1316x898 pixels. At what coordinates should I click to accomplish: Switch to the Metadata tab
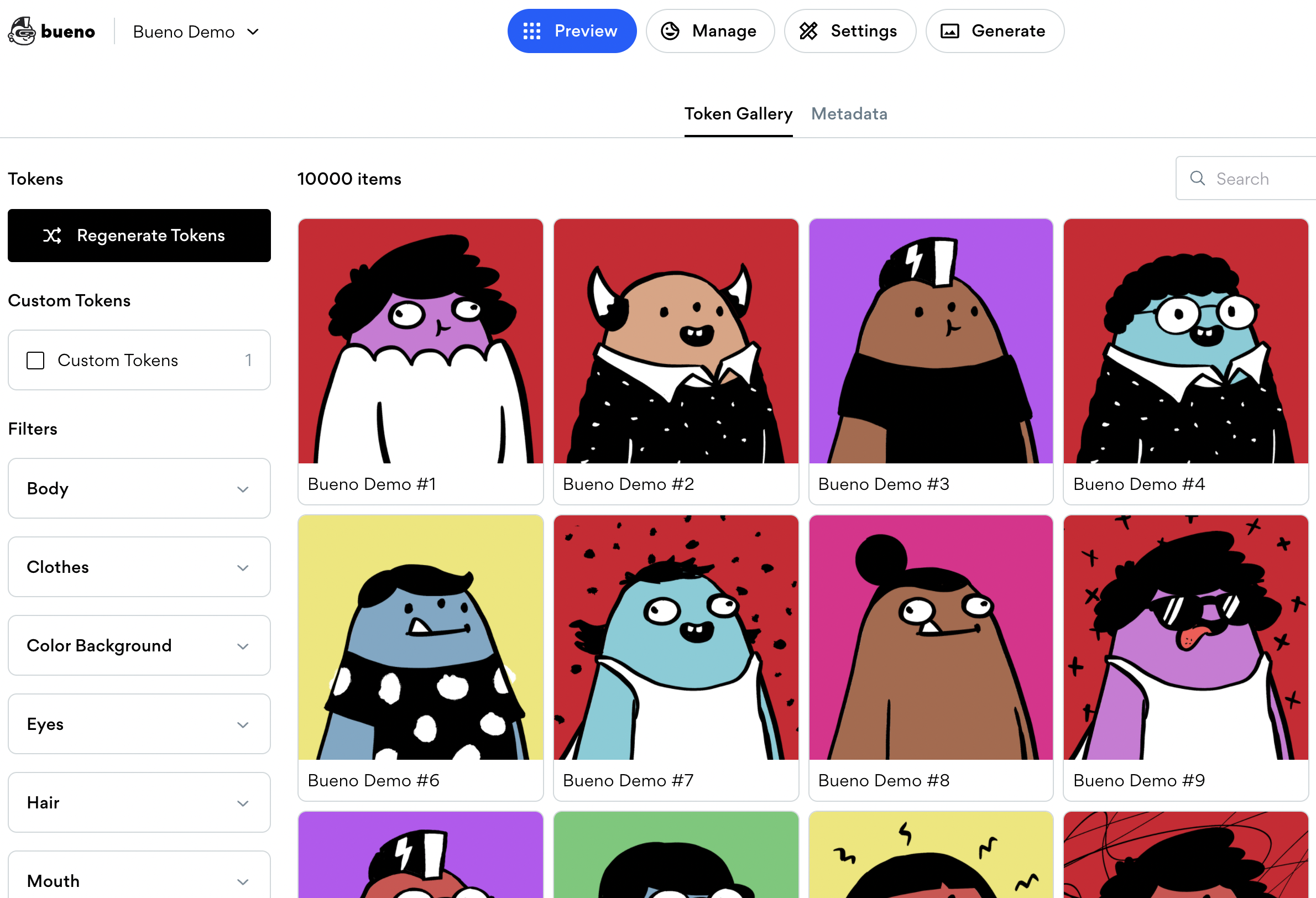tap(850, 113)
